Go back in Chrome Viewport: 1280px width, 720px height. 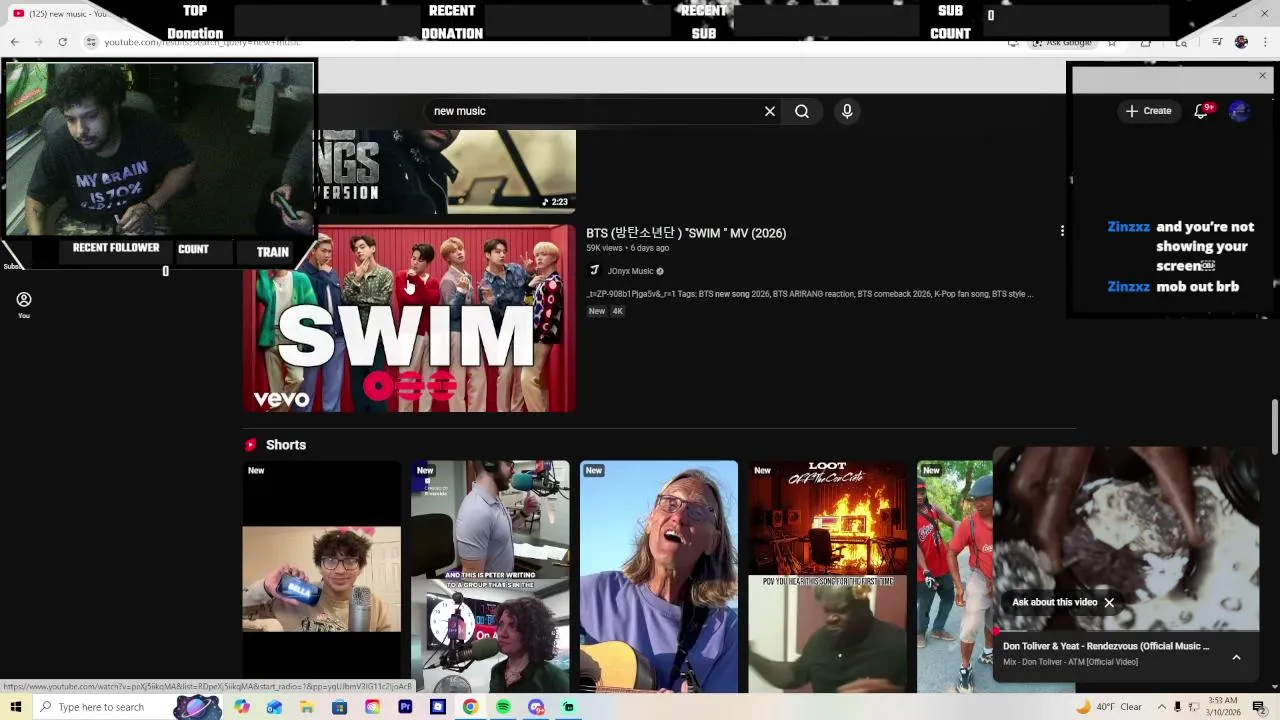pyautogui.click(x=15, y=42)
